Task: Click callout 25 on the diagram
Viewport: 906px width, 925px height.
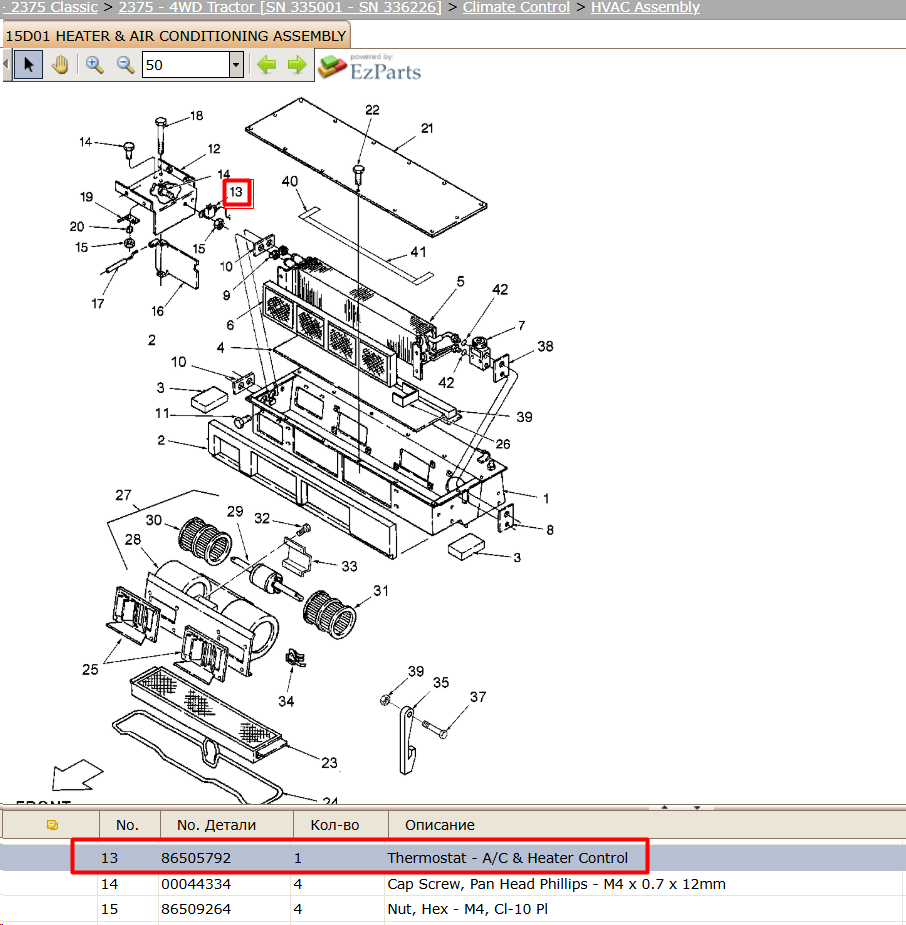Action: point(90,670)
